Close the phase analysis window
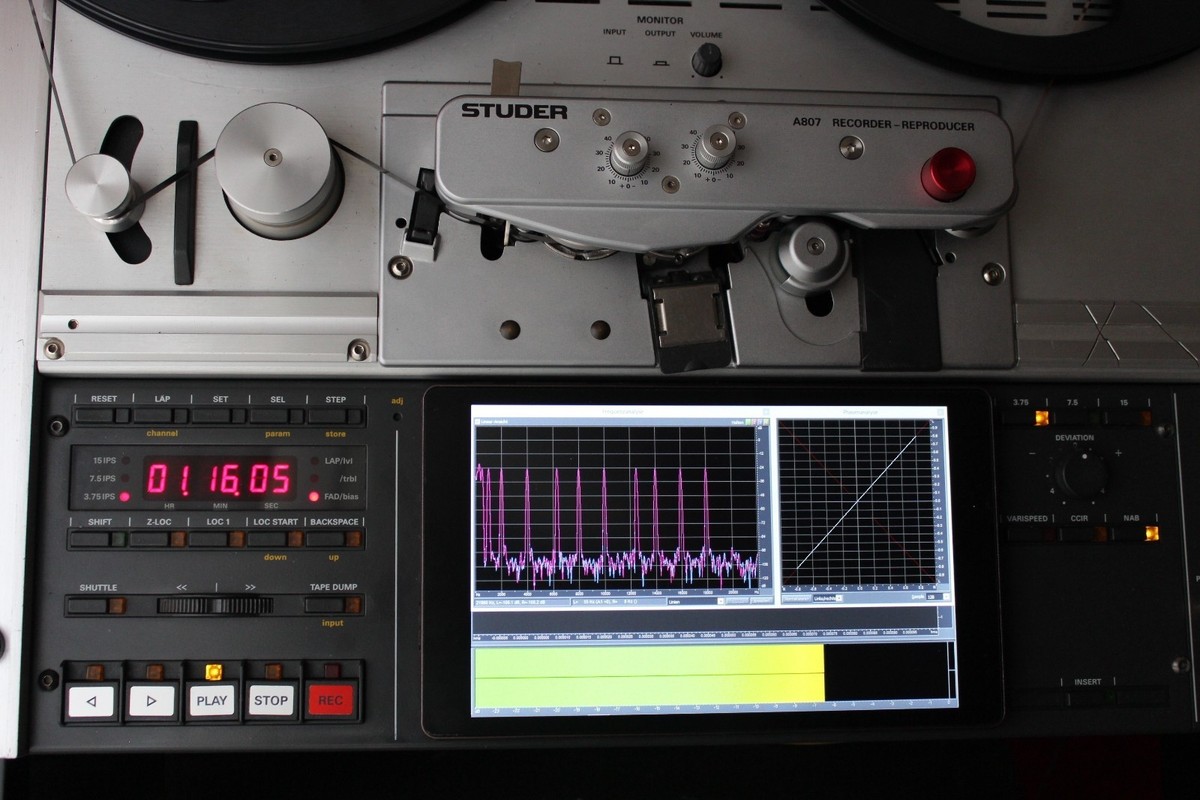The image size is (1200, 800). point(940,410)
